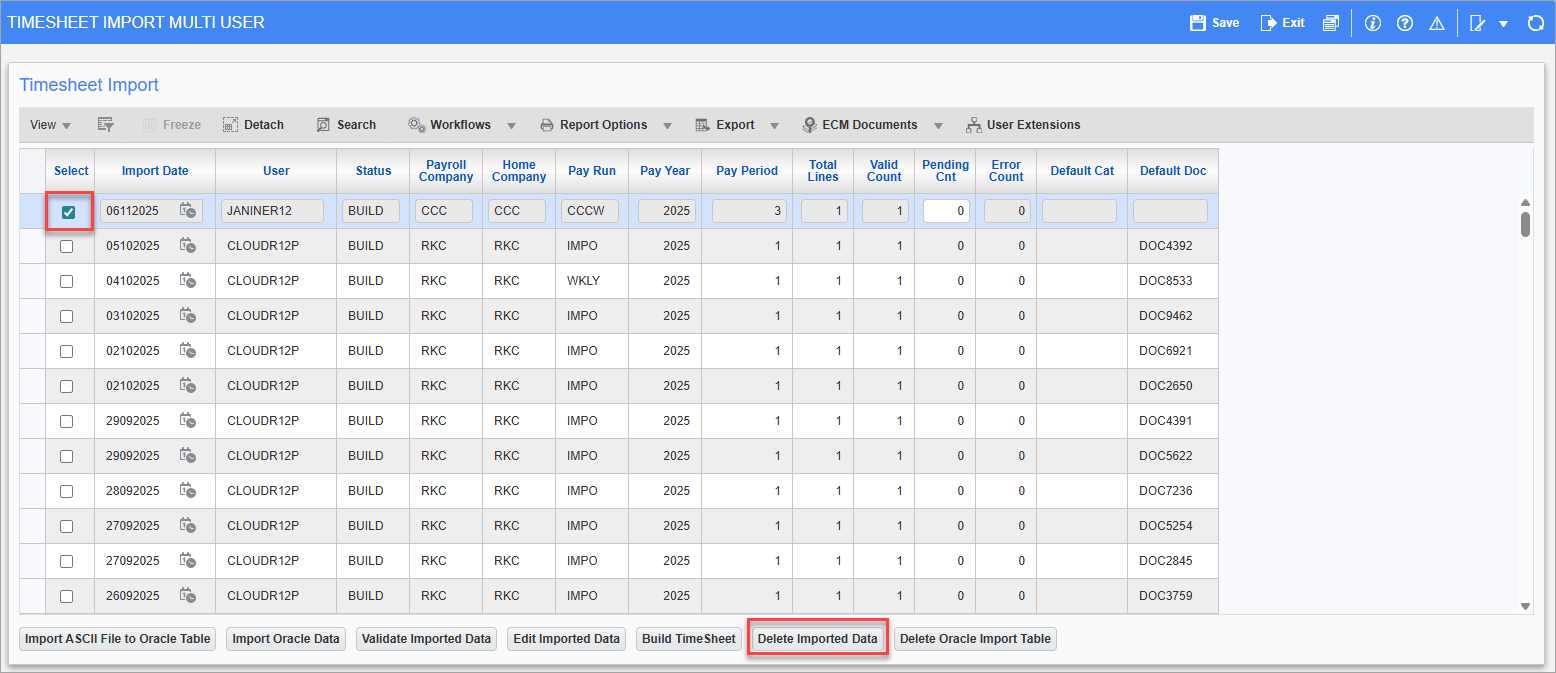1556x673 pixels.
Task: Check the checkbox on the 04102025 WKLY row
Action: (68, 281)
